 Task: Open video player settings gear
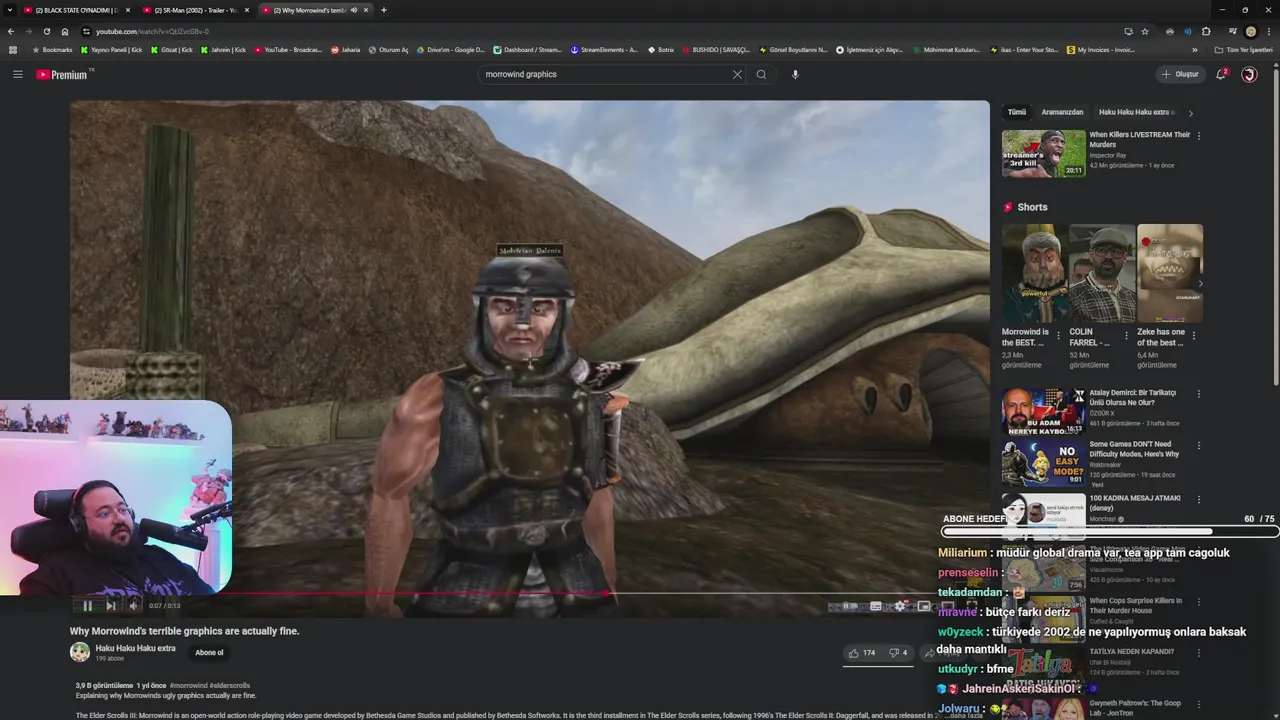900,606
